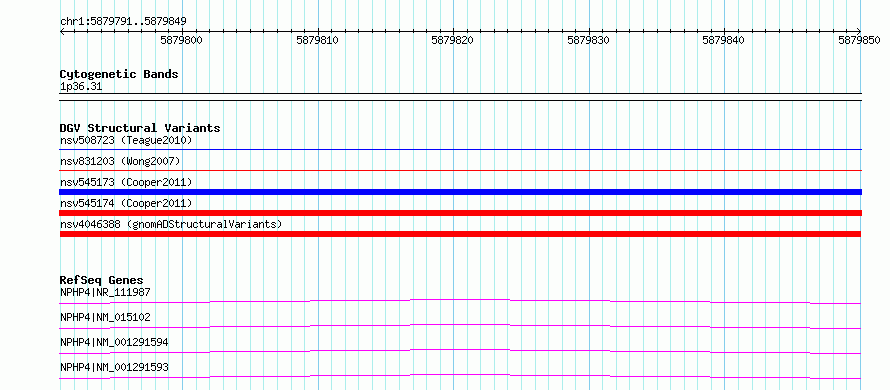Image resolution: width=890 pixels, height=390 pixels.
Task: Click the thin blue nsv508723 variant line
Action: [460, 150]
